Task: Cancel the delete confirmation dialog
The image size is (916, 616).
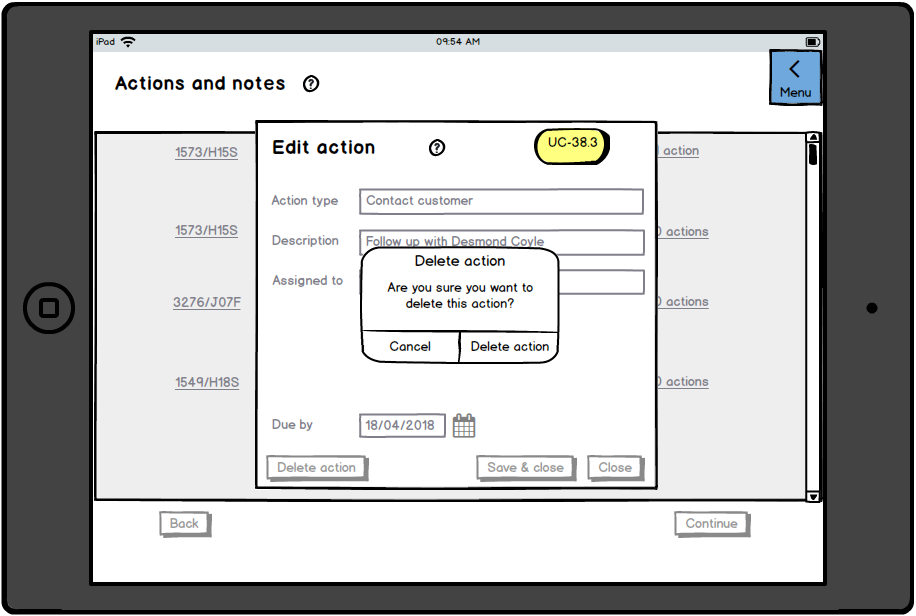Action: pos(410,347)
